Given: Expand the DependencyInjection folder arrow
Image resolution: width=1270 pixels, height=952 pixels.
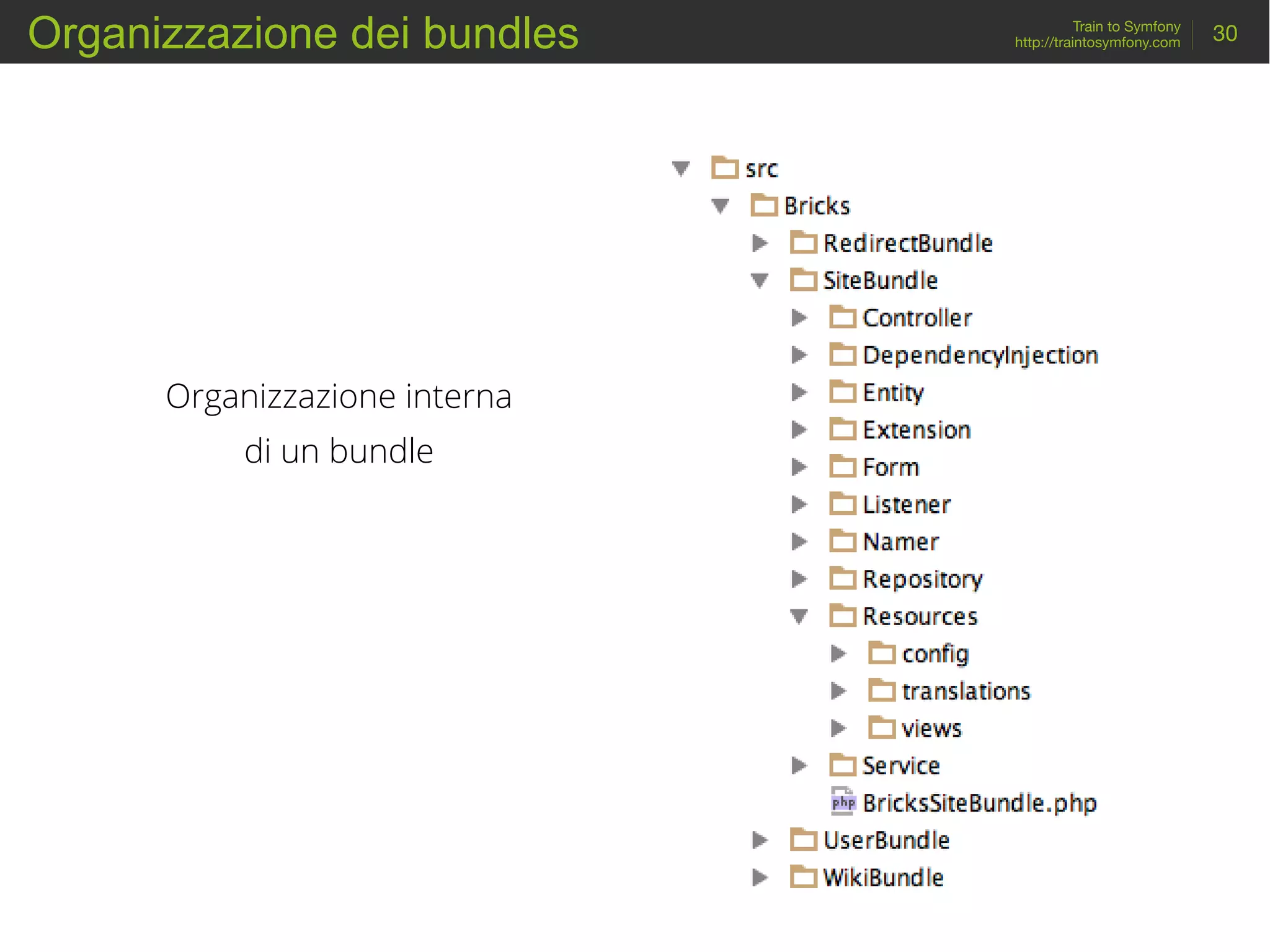Looking at the screenshot, I should click(799, 355).
